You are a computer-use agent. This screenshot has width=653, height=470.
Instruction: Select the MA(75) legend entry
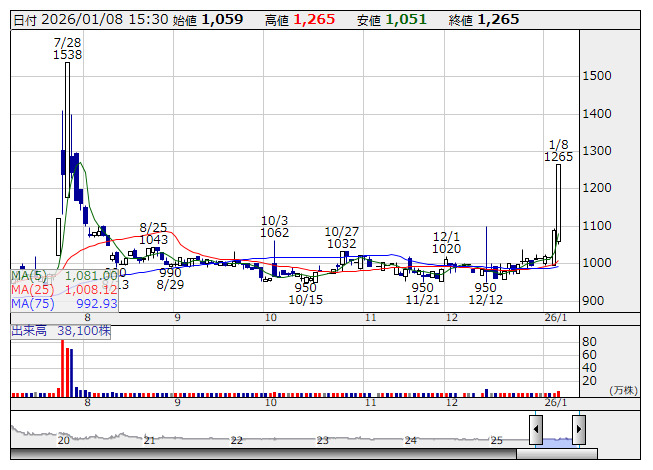64,303
